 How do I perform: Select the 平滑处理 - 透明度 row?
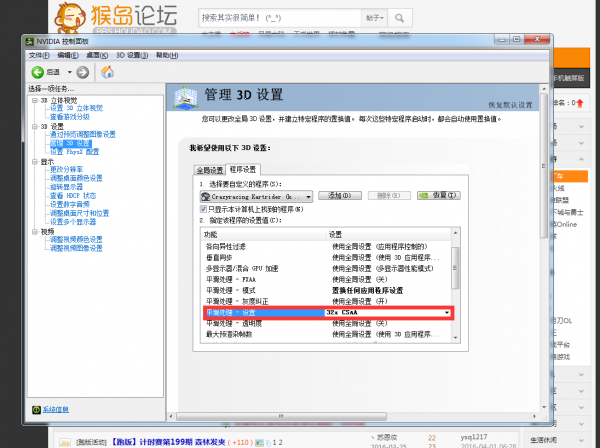tap(326, 324)
